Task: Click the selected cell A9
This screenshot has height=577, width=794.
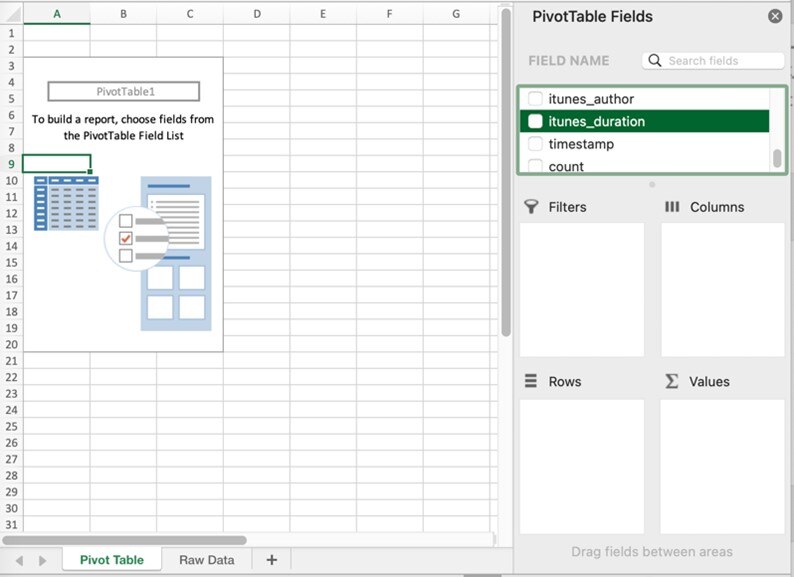Action: (57, 164)
